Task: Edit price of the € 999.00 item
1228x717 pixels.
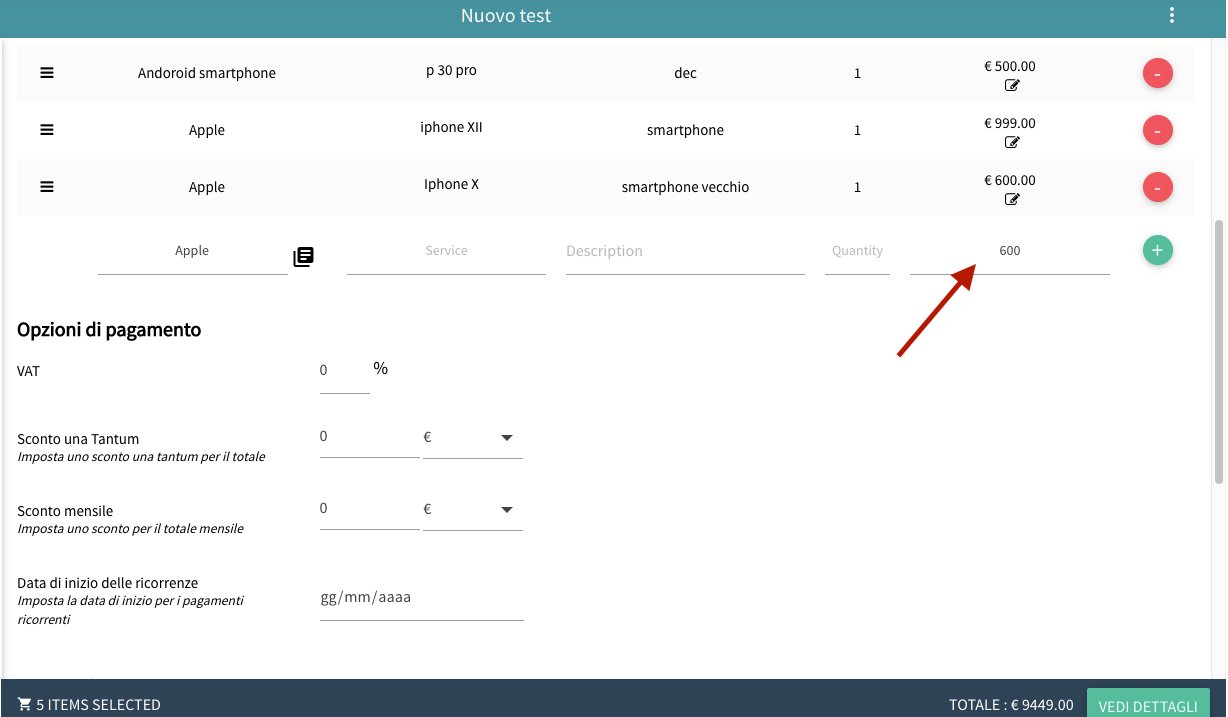Action: (1011, 143)
